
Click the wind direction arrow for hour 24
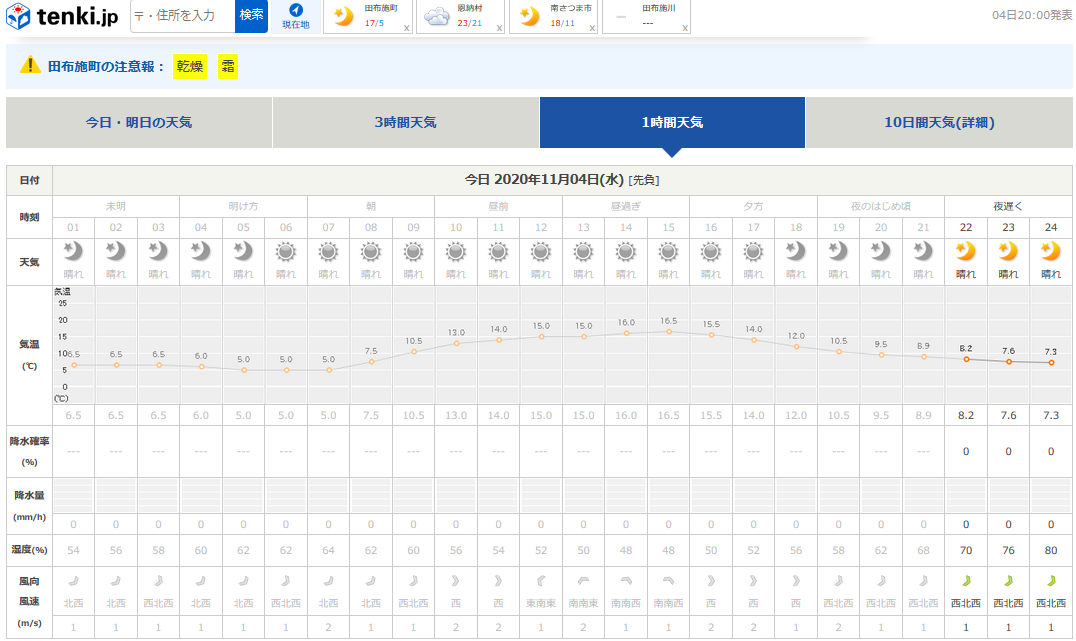point(1051,581)
